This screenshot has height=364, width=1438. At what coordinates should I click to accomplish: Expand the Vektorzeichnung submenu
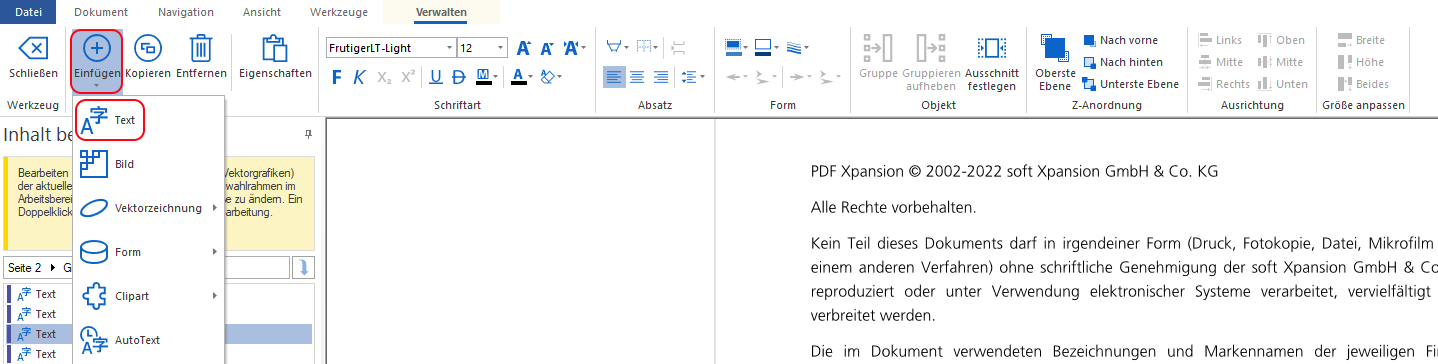coord(148,208)
